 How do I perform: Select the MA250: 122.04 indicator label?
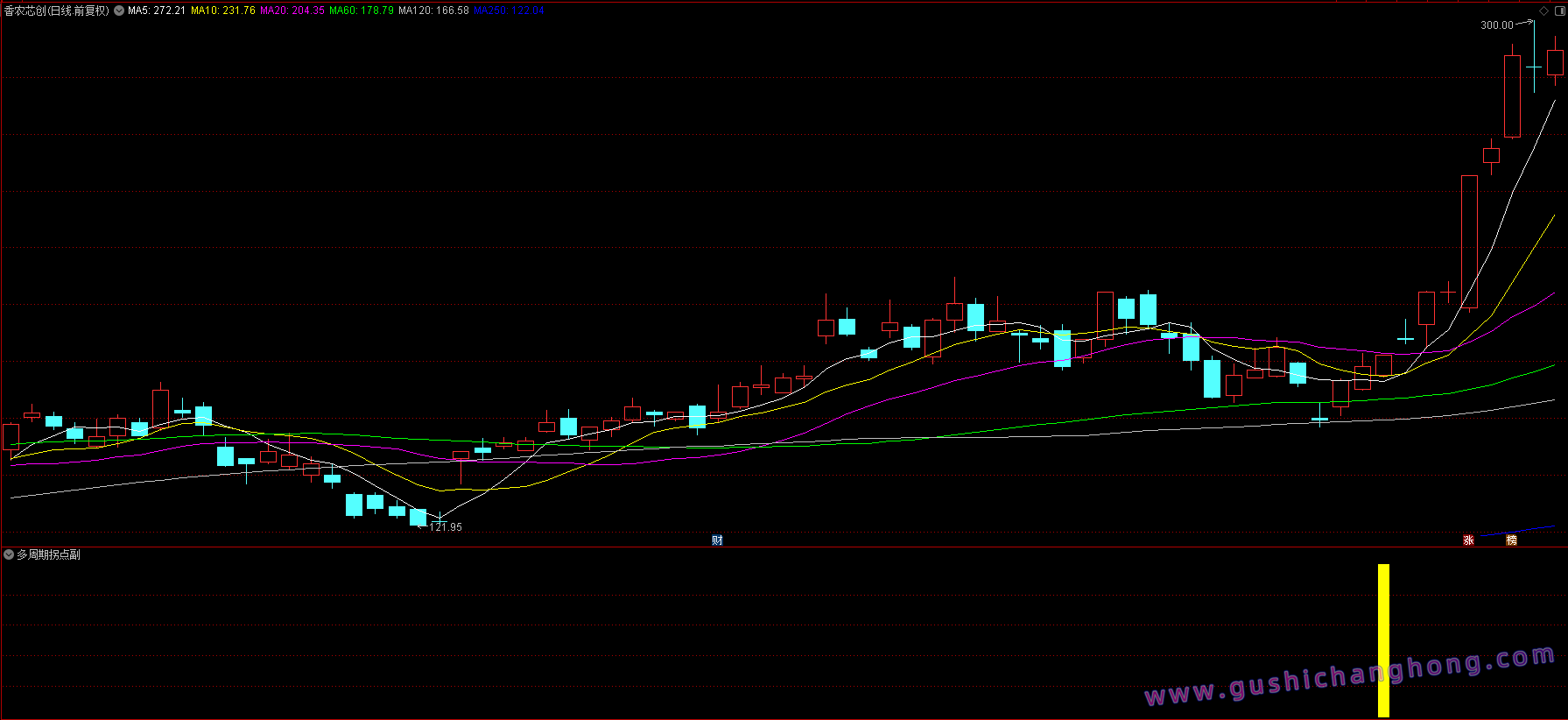[509, 11]
